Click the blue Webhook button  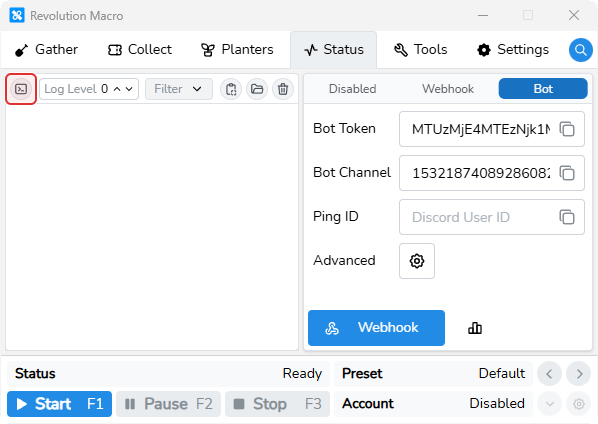[x=376, y=328]
